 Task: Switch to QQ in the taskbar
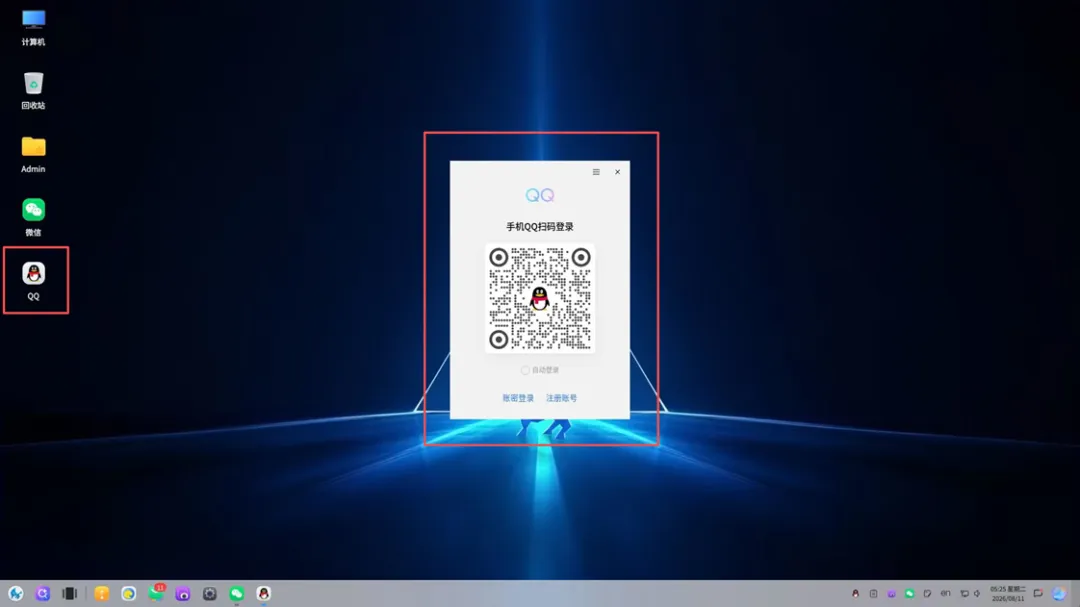point(264,593)
